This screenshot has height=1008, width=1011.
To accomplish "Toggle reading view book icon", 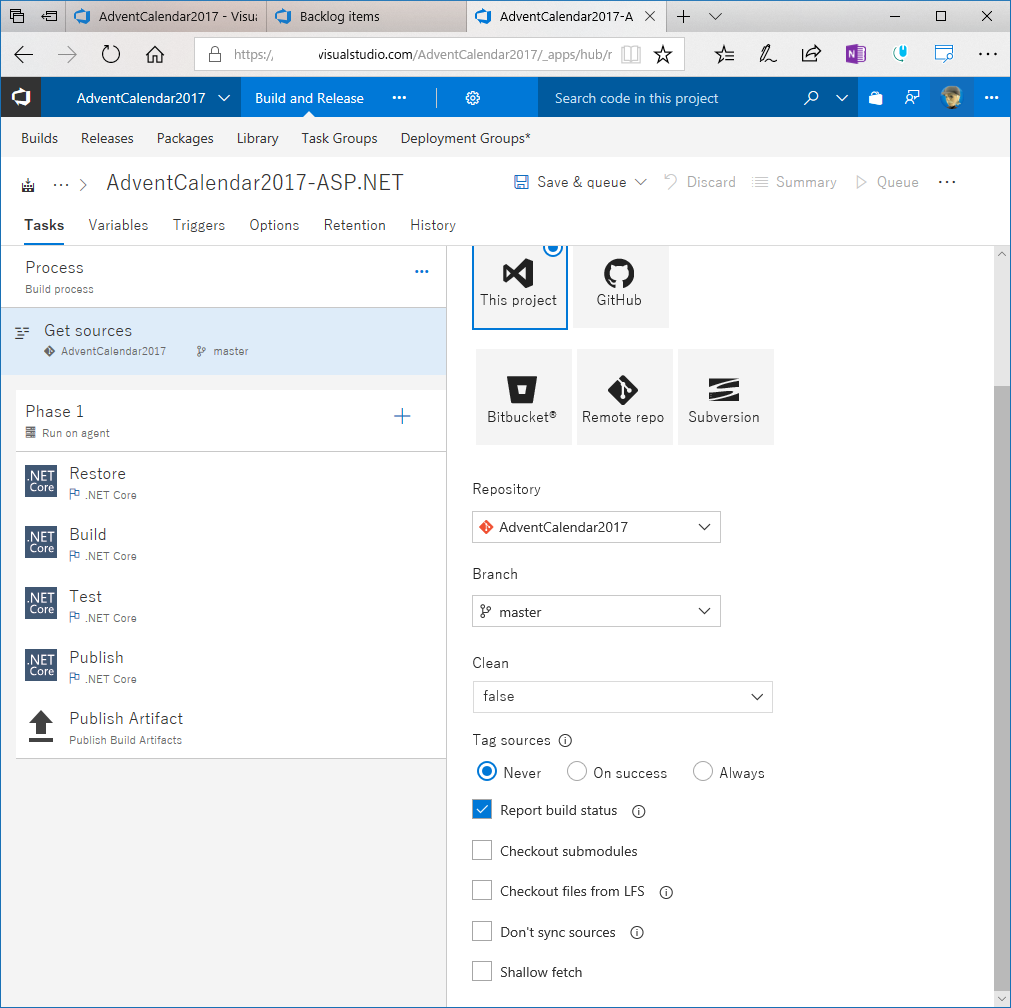I will coord(631,54).
